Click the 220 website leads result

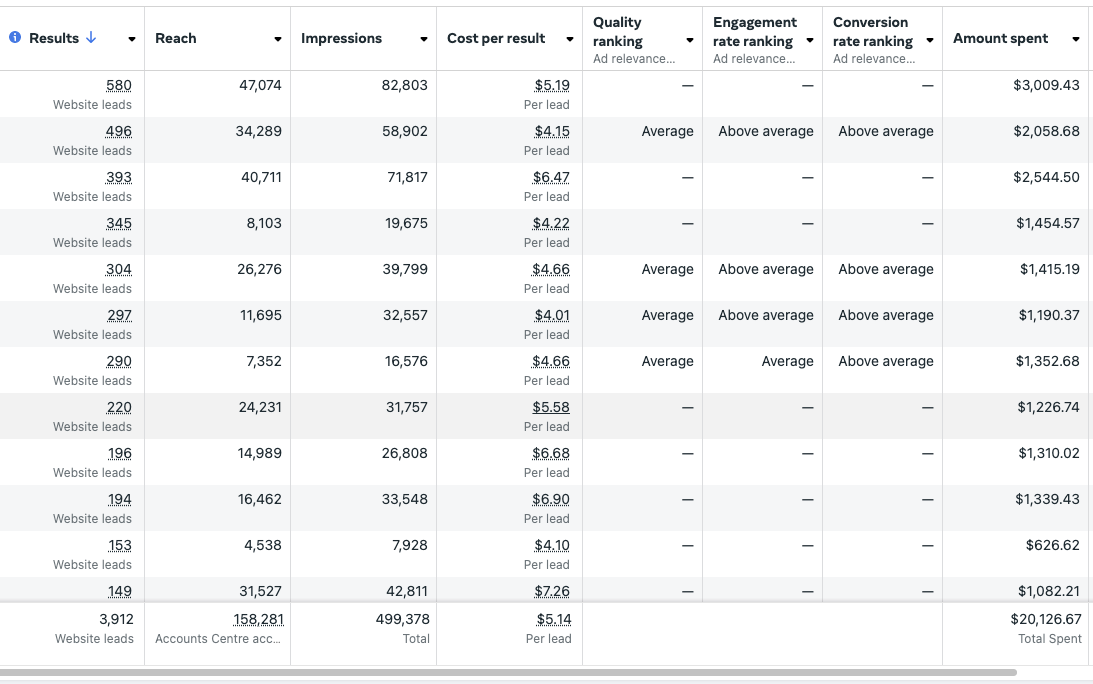(x=119, y=407)
